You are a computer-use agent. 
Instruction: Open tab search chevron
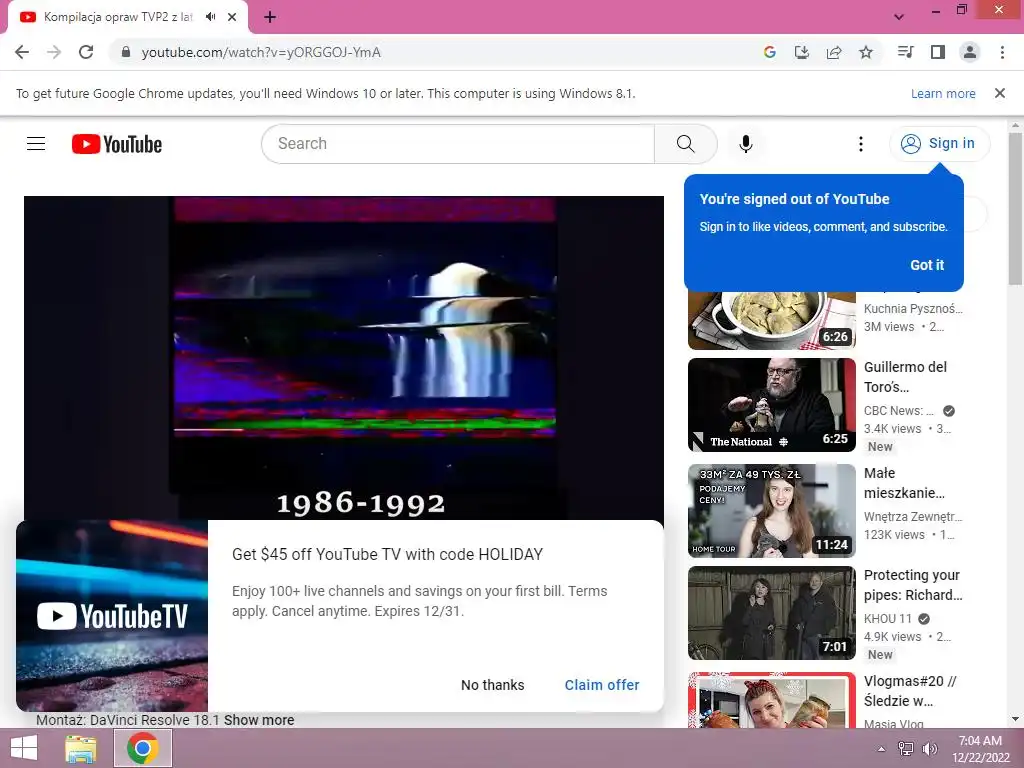tap(899, 17)
